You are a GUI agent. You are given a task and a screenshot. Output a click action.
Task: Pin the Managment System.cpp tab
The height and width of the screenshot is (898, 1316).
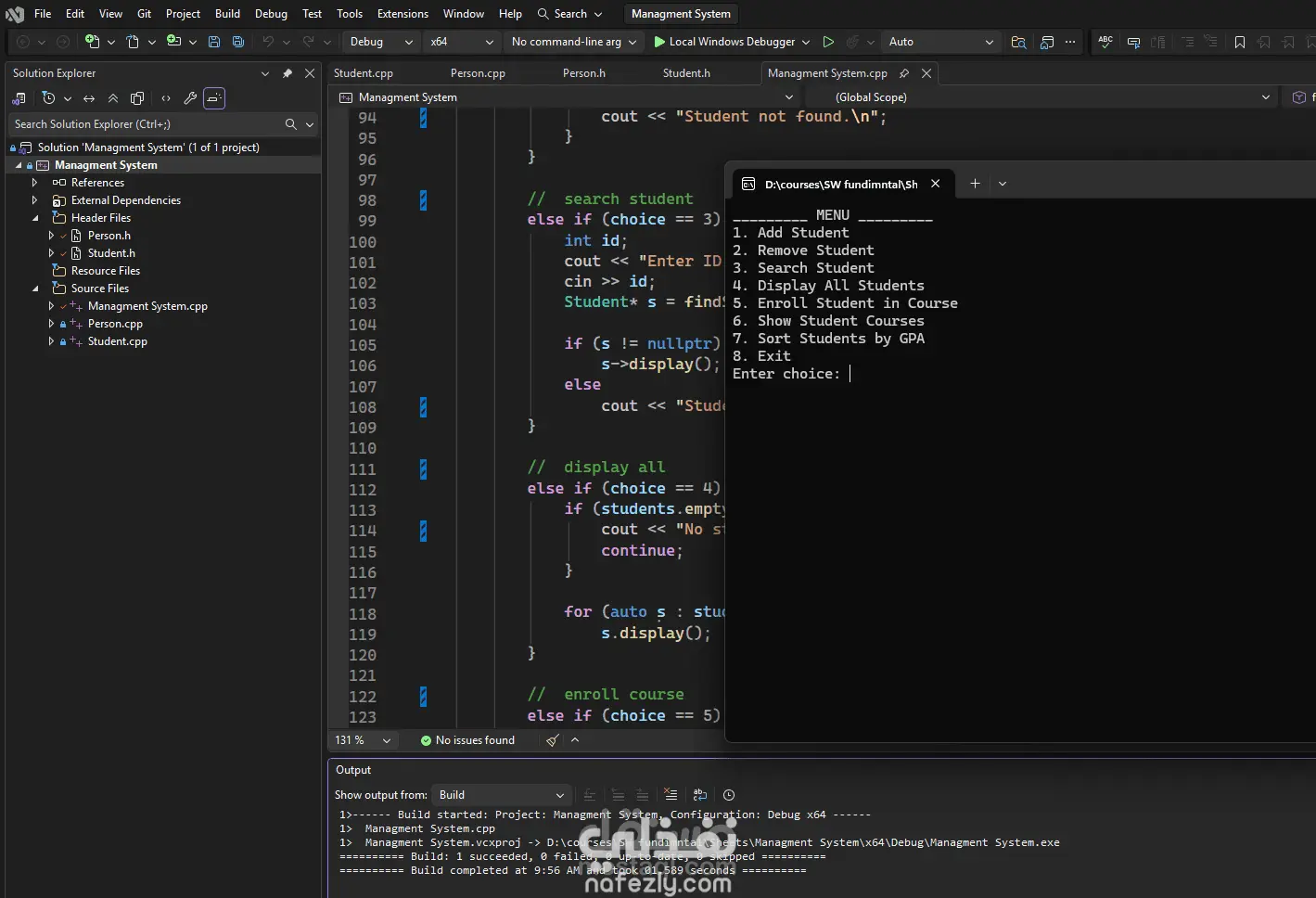(x=904, y=73)
